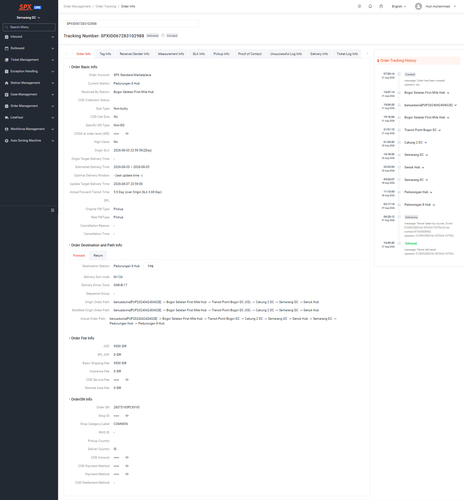Click copy icon beside tracking number status
Image resolution: width=464 pixels, height=500 pixels.
(163, 36)
